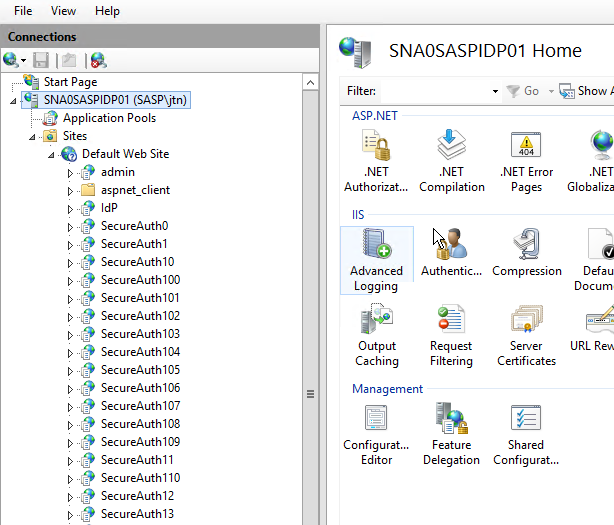This screenshot has width=614, height=525.
Task: Open the Help menu
Action: pos(107,11)
